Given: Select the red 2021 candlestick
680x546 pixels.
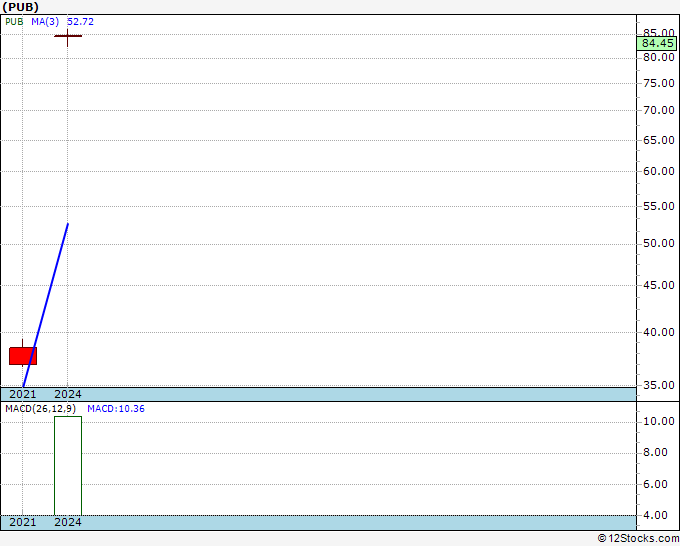Looking at the screenshot, I should coord(23,356).
